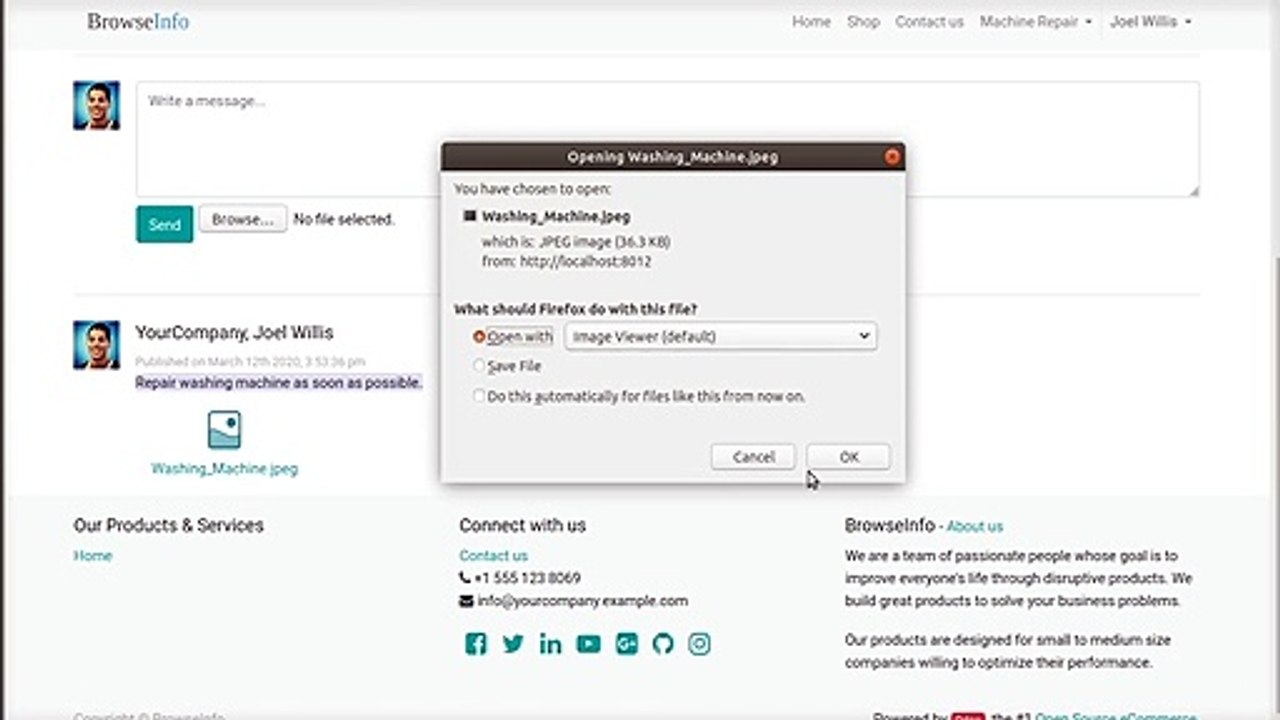This screenshot has width=1280, height=720.
Task: Click the message box resize handle
Action: pos(1192,190)
